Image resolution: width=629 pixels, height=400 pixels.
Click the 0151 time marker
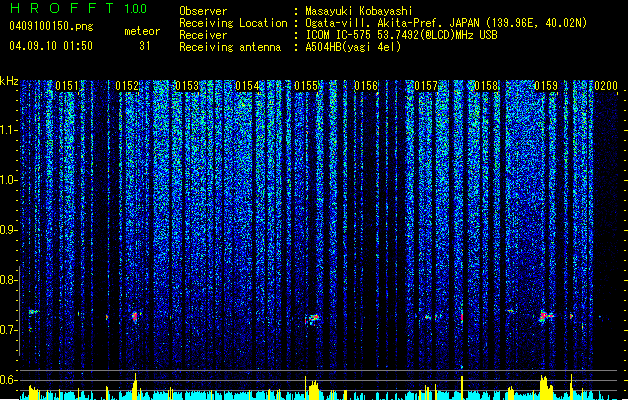coord(67,86)
